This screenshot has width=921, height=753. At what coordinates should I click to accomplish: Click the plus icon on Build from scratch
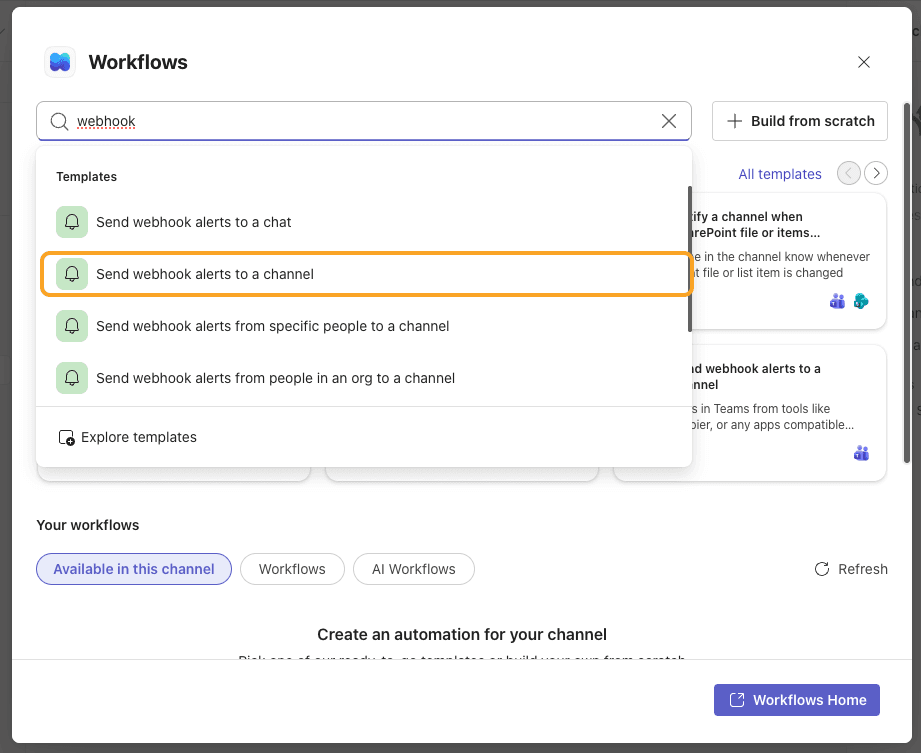coord(734,121)
